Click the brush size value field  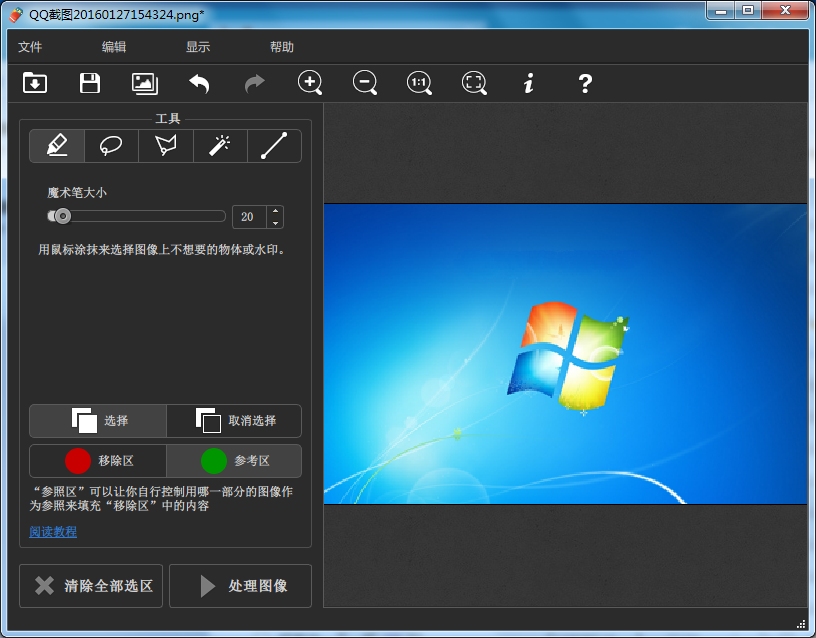(x=249, y=217)
